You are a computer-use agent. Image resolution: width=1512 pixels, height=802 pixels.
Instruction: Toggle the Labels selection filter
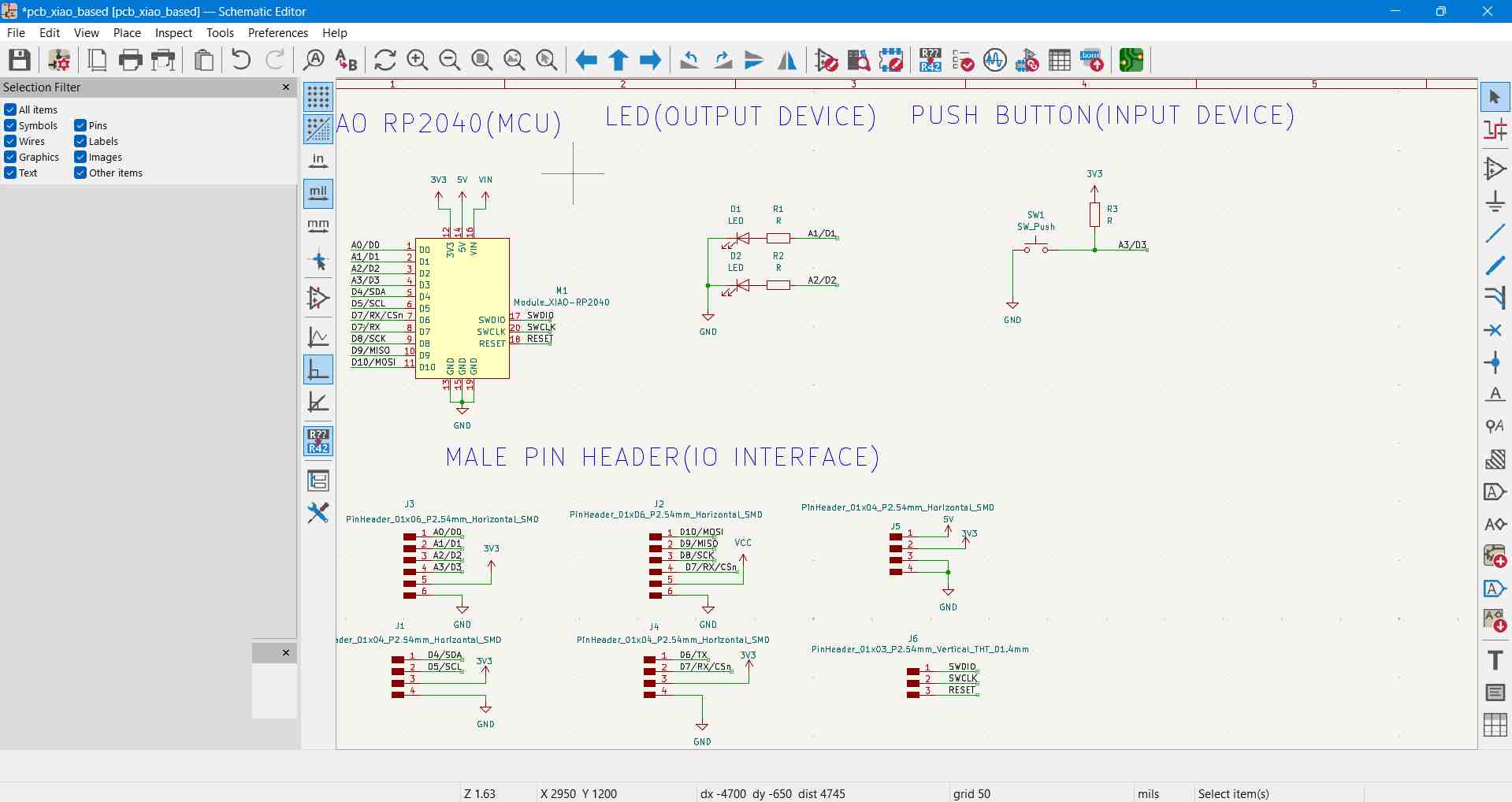[x=80, y=141]
